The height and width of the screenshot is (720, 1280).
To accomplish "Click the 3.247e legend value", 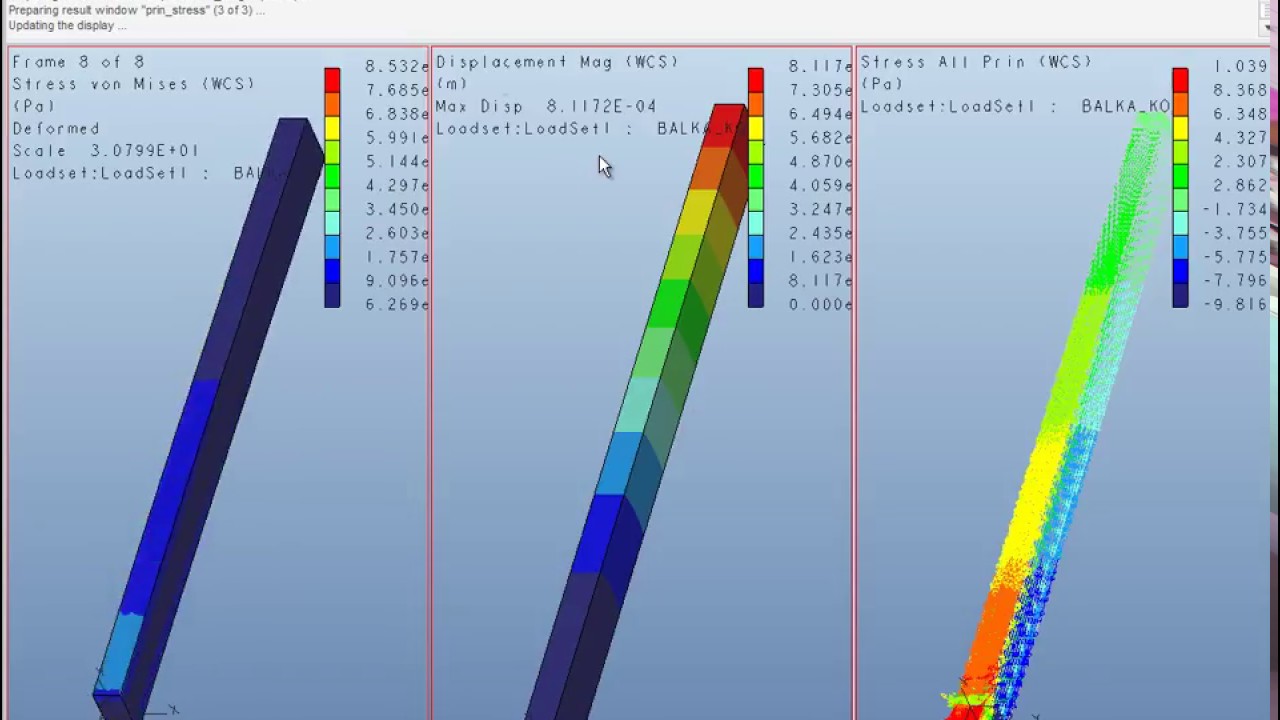I will [821, 210].
